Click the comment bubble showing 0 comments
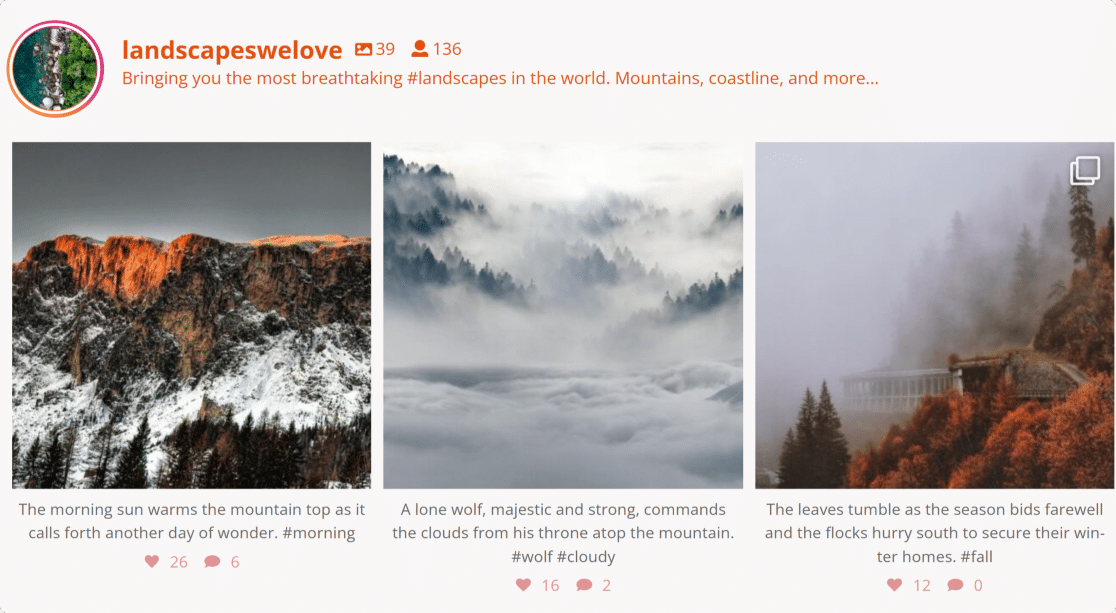 pyautogui.click(x=955, y=585)
